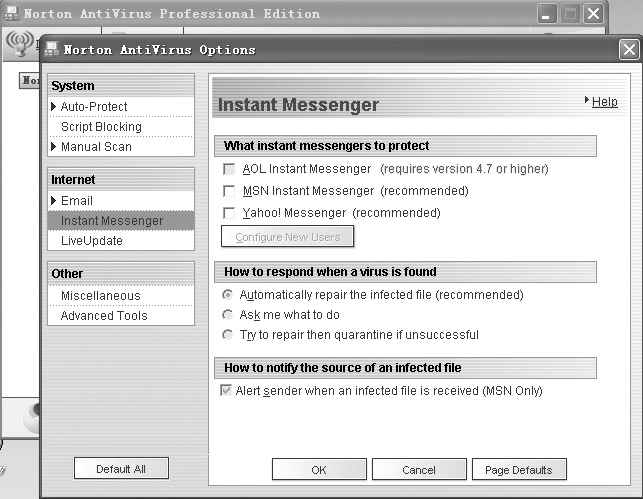Close the Norton AntiVirus Options dialog
The image size is (643, 499).
[628, 49]
